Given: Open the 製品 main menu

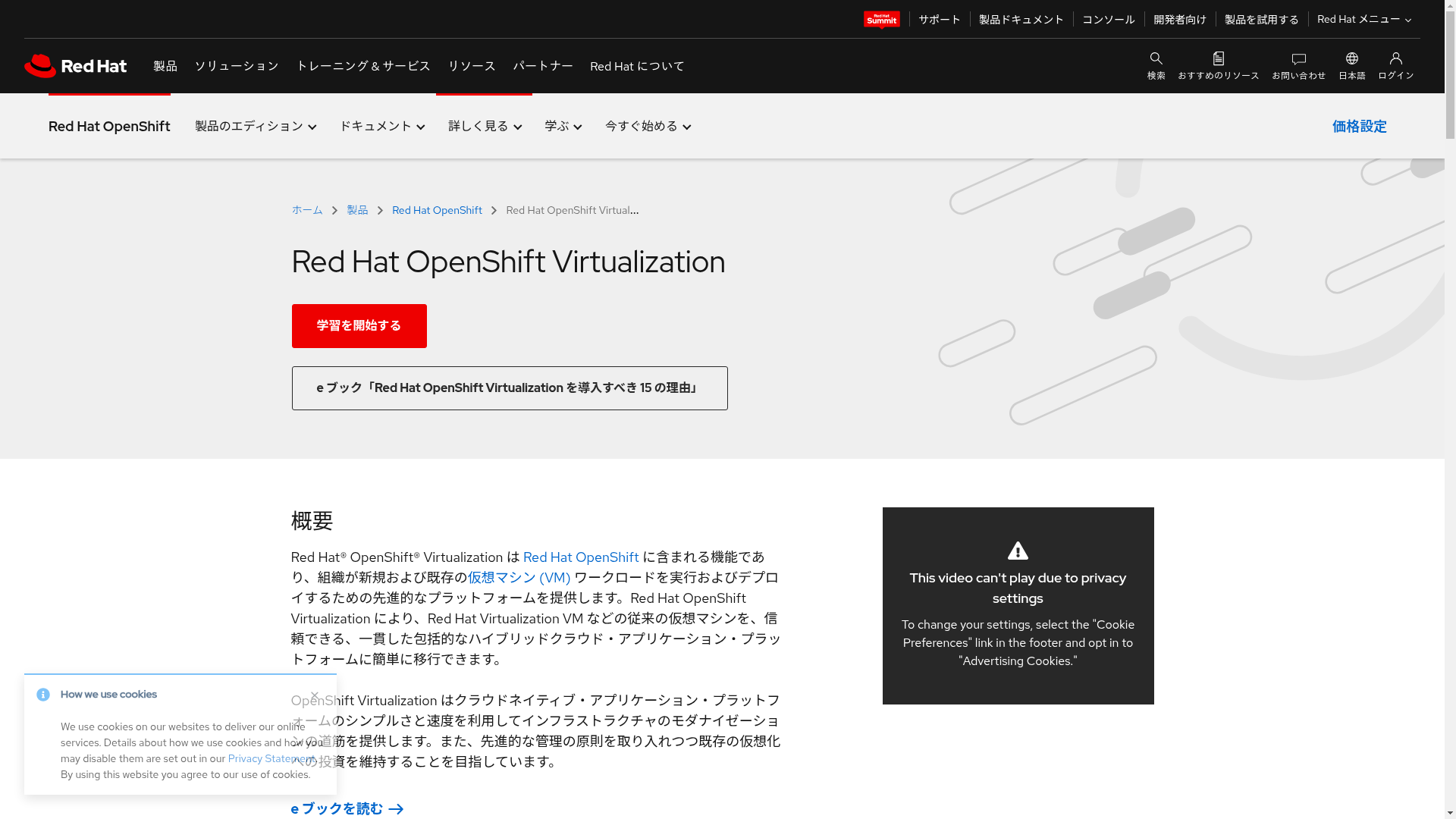Looking at the screenshot, I should [x=165, y=66].
